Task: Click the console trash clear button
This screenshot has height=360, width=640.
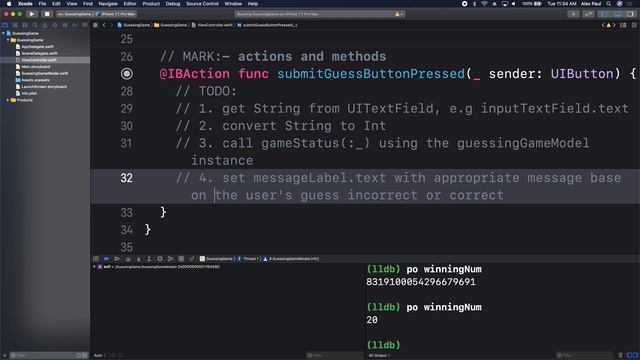Action: (x=621, y=356)
